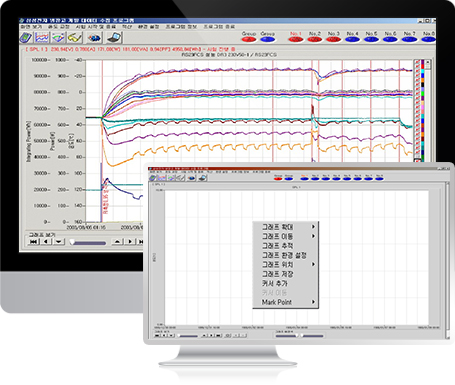Click the step-back arrow in graph view controls
Image resolution: width=455 pixels, height=385 pixels.
(47, 242)
